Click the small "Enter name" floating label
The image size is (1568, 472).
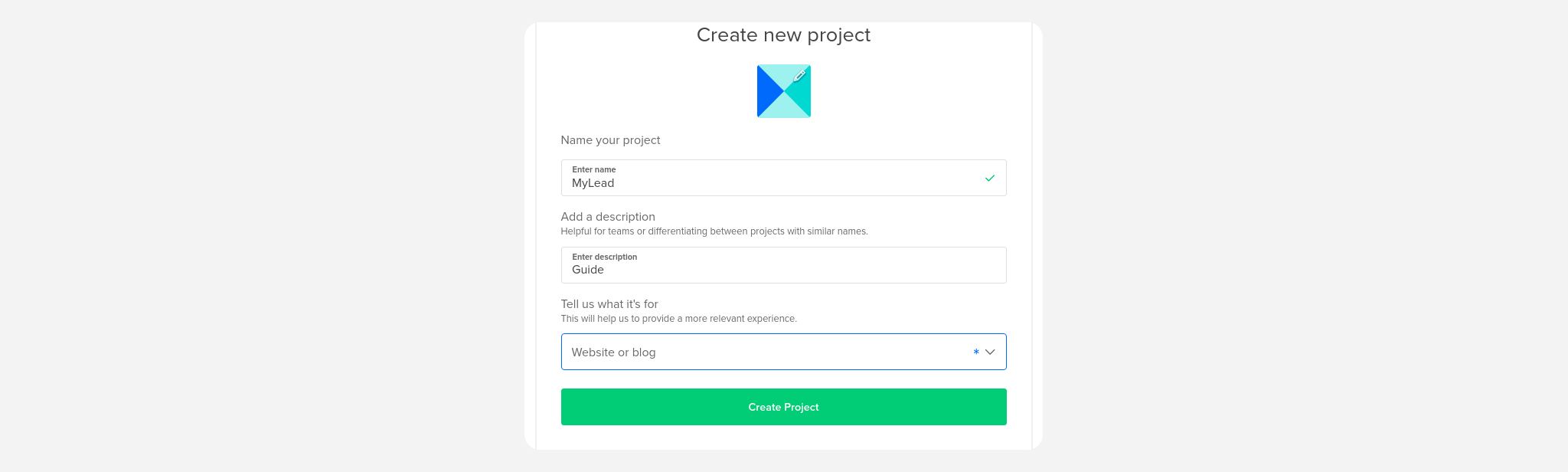(593, 169)
